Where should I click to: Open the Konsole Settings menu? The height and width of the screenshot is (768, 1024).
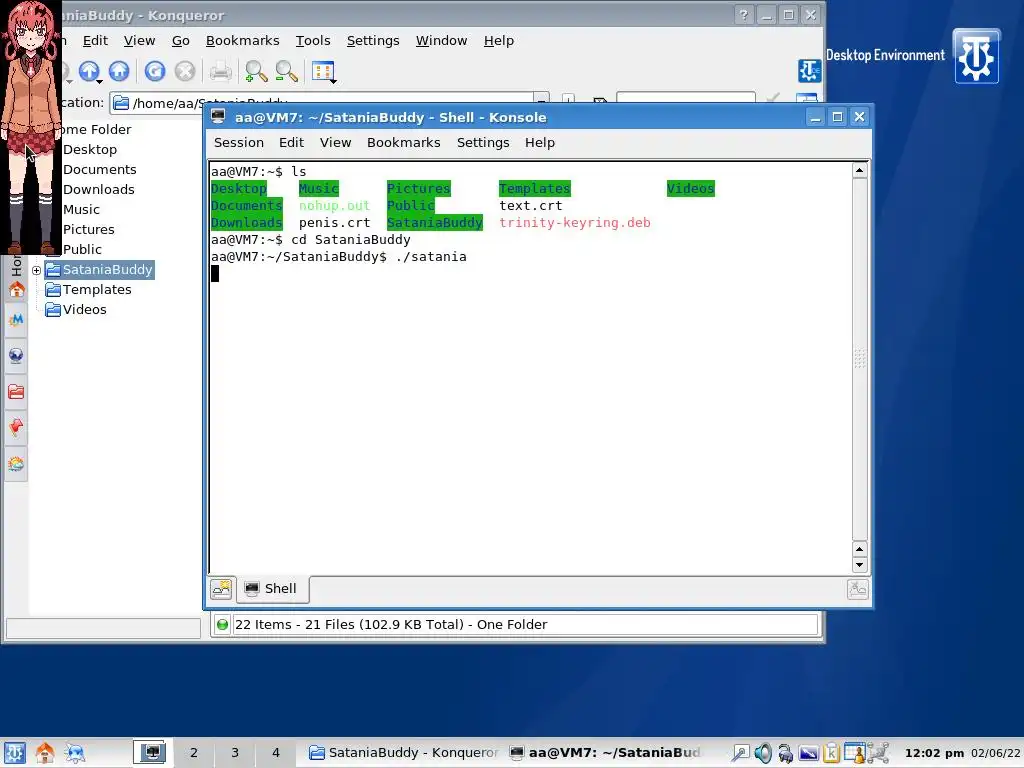[x=483, y=142]
